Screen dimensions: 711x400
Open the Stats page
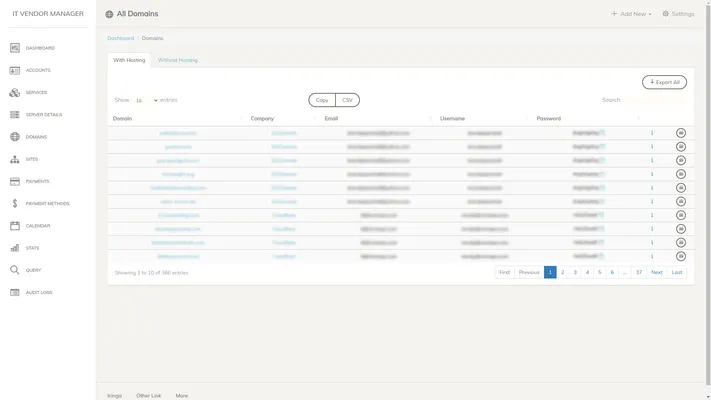coord(33,248)
